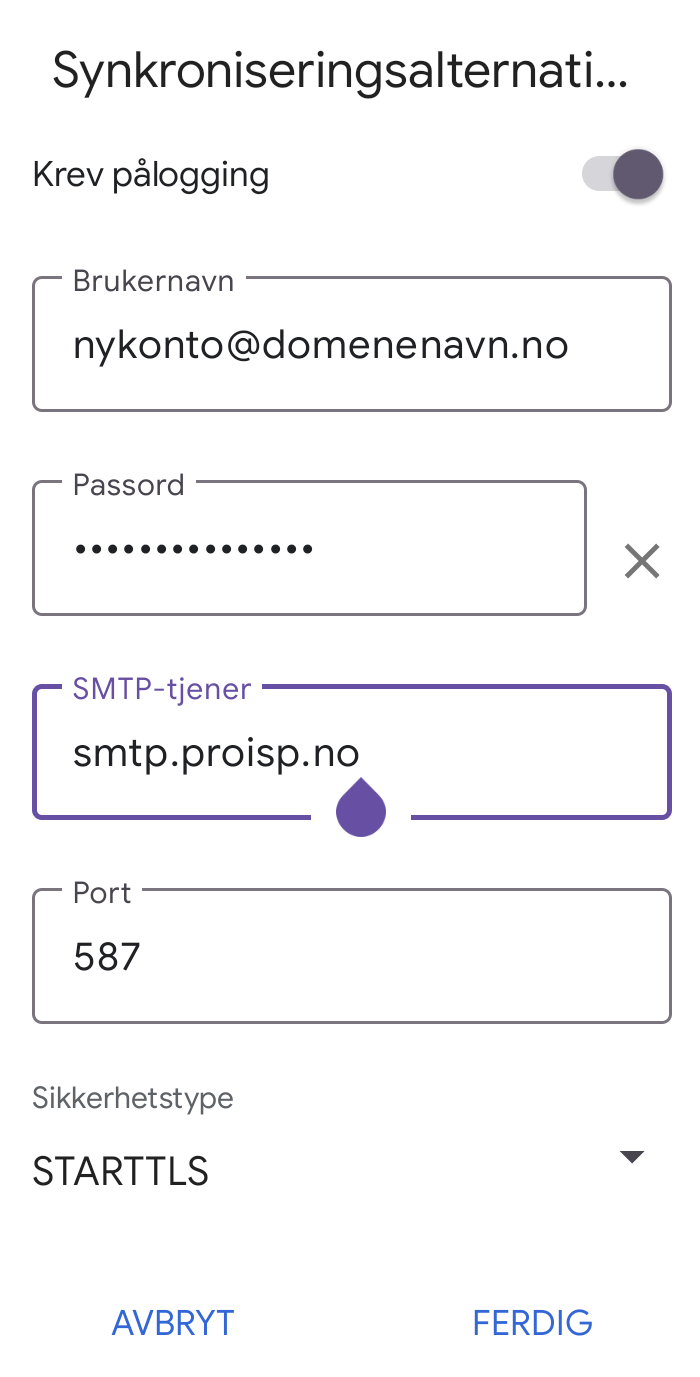Click the Port floating label
Image resolution: width=700 pixels, height=1377 pixels.
[x=102, y=893]
